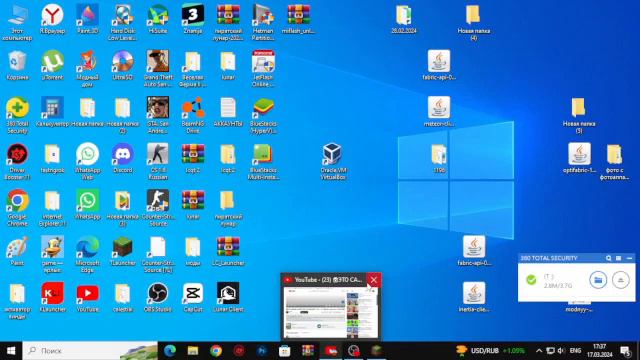The width and height of the screenshot is (640, 360).
Task: Open the folder dated 28.02.2024
Action: coord(403,20)
